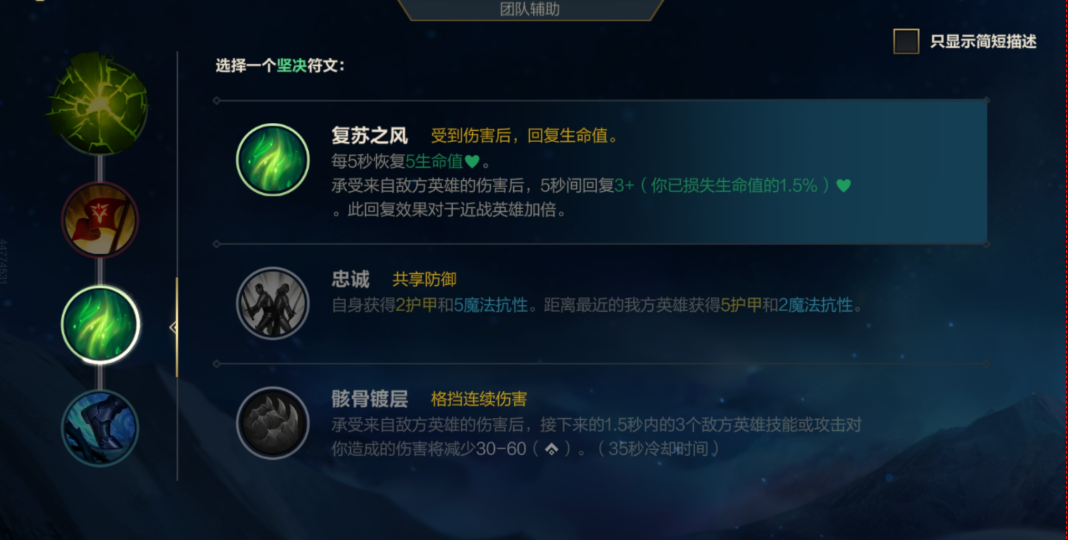This screenshot has width=1068, height=540.
Task: Switch to the 团队辅助 tab
Action: [529, 10]
